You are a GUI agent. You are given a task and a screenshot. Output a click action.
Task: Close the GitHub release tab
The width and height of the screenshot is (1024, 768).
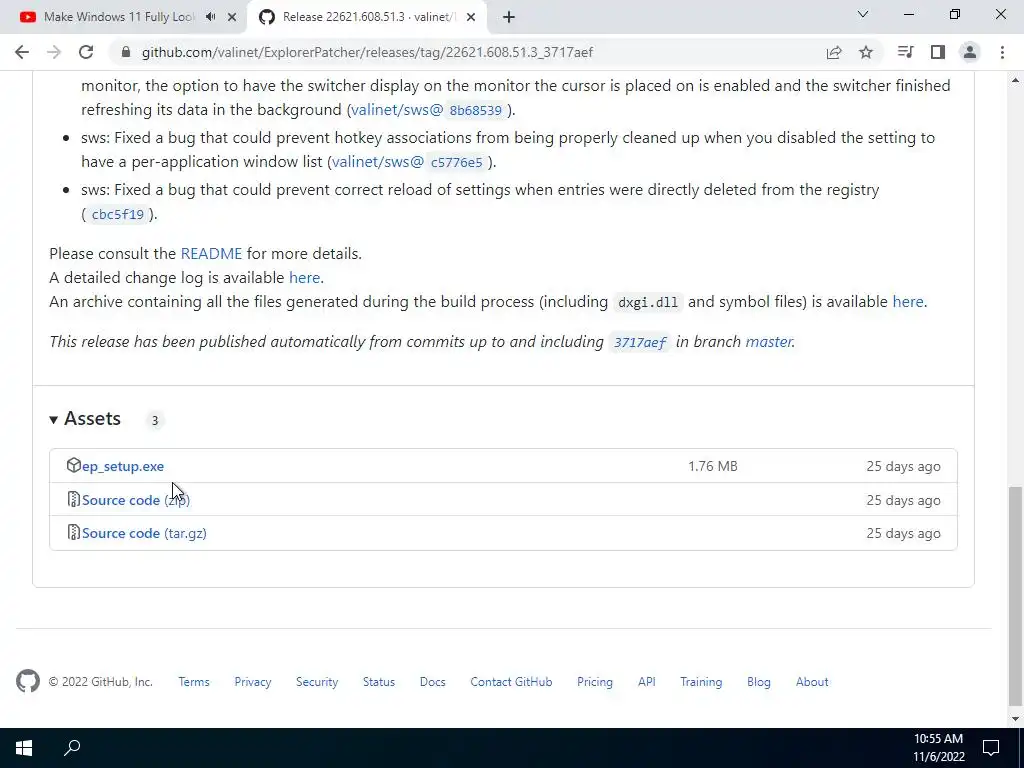(471, 18)
